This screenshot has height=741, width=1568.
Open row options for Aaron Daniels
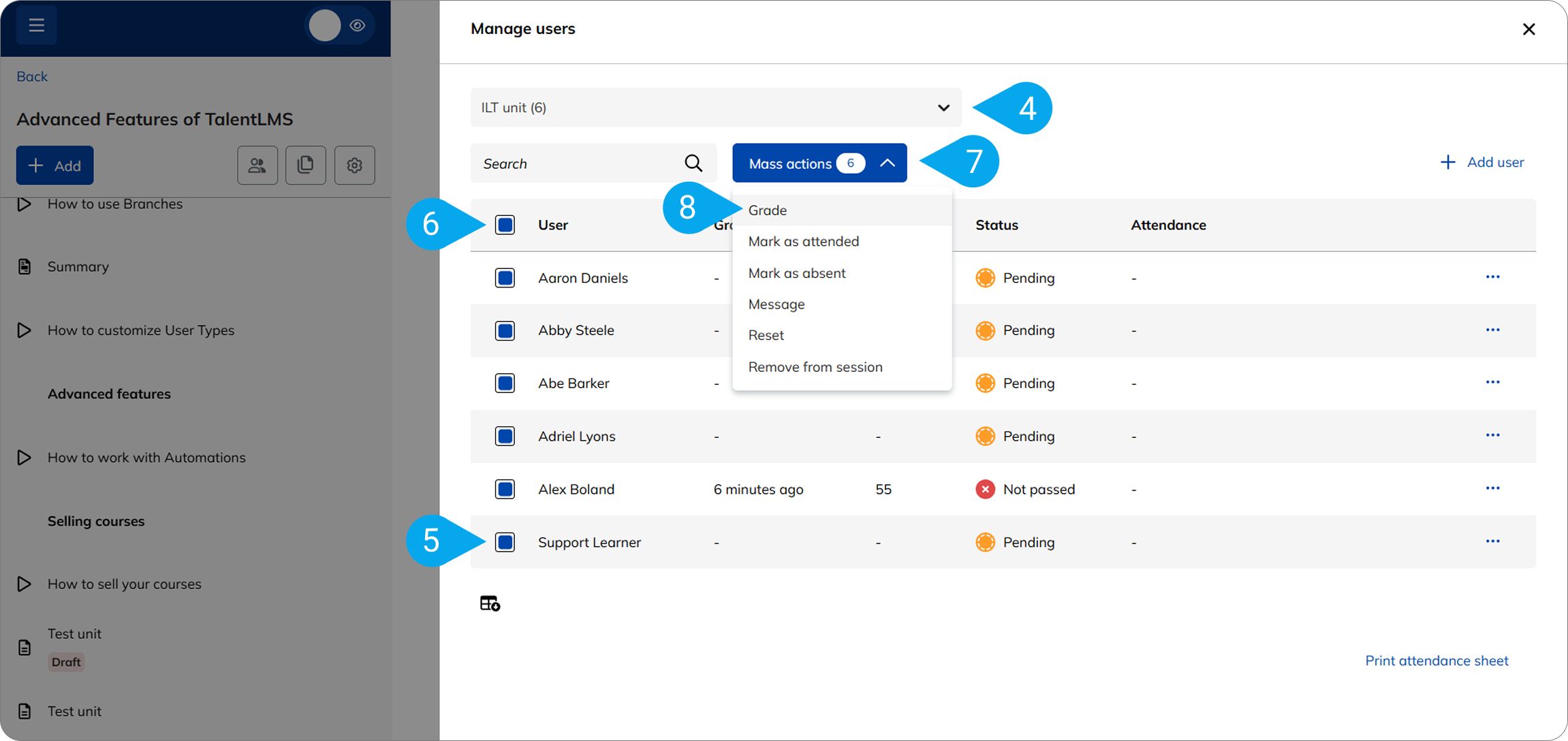click(1492, 277)
